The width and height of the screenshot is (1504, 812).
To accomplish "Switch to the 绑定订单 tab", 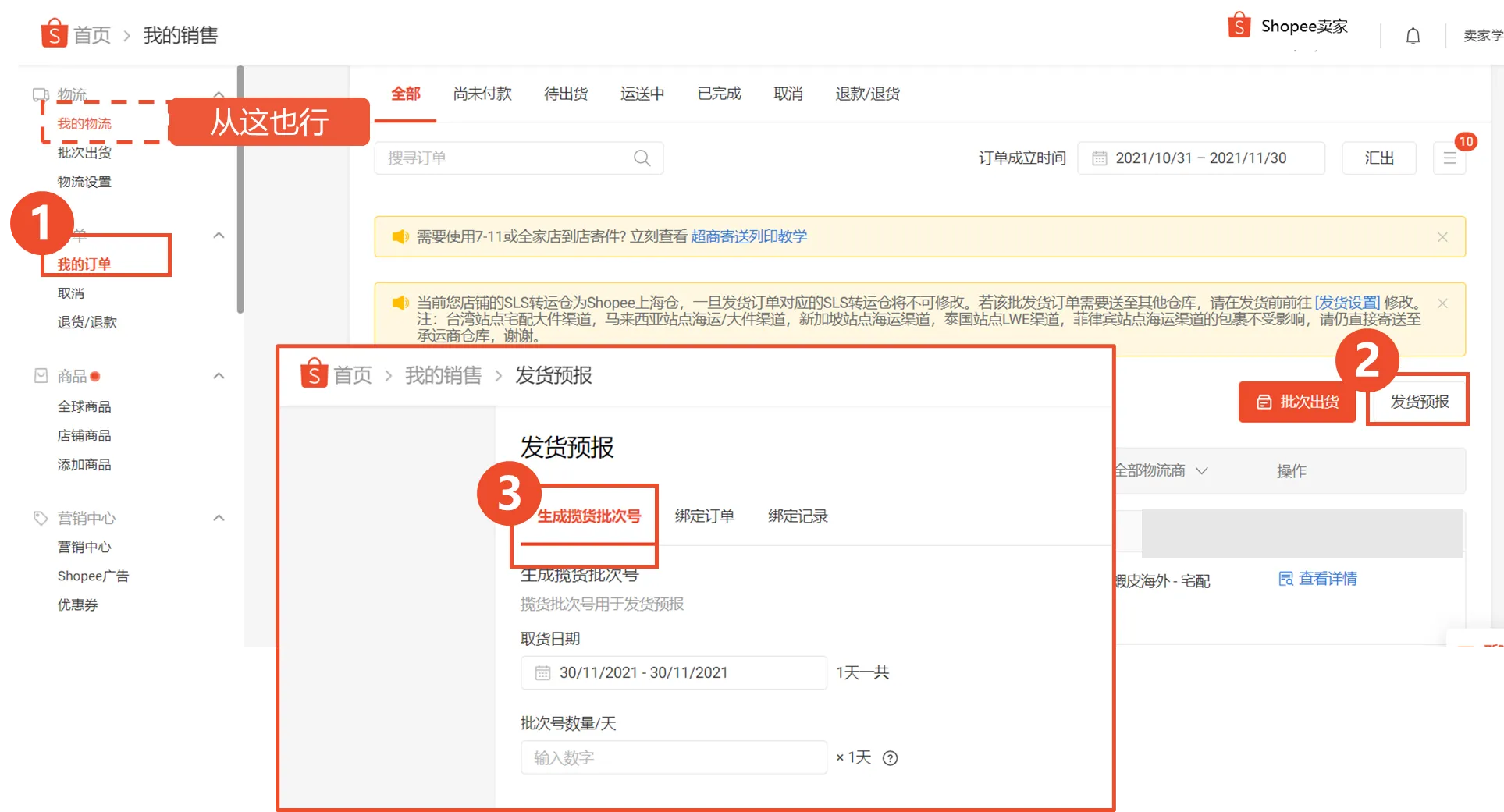I will 704,516.
